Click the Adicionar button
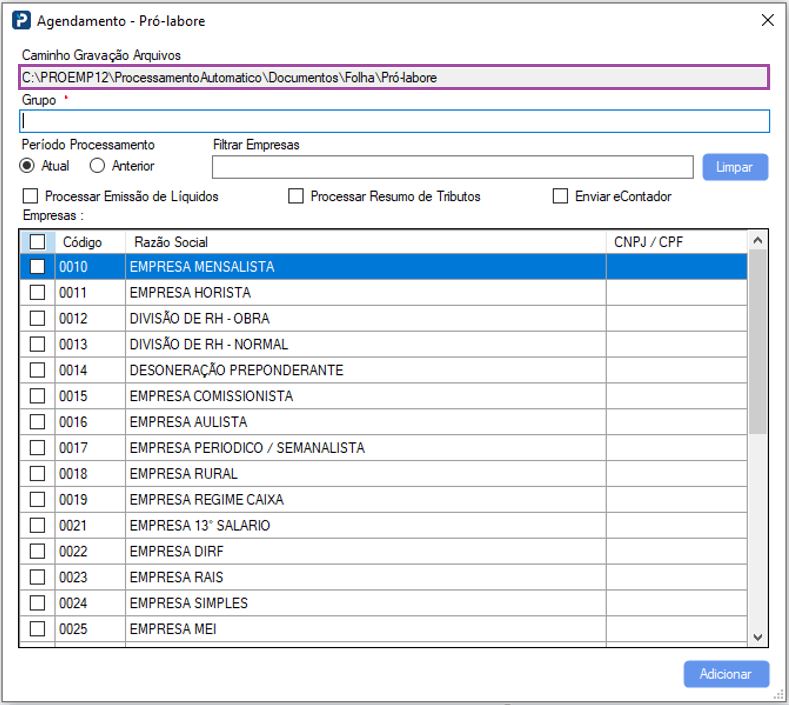The image size is (789, 705). pyautogui.click(x=726, y=674)
